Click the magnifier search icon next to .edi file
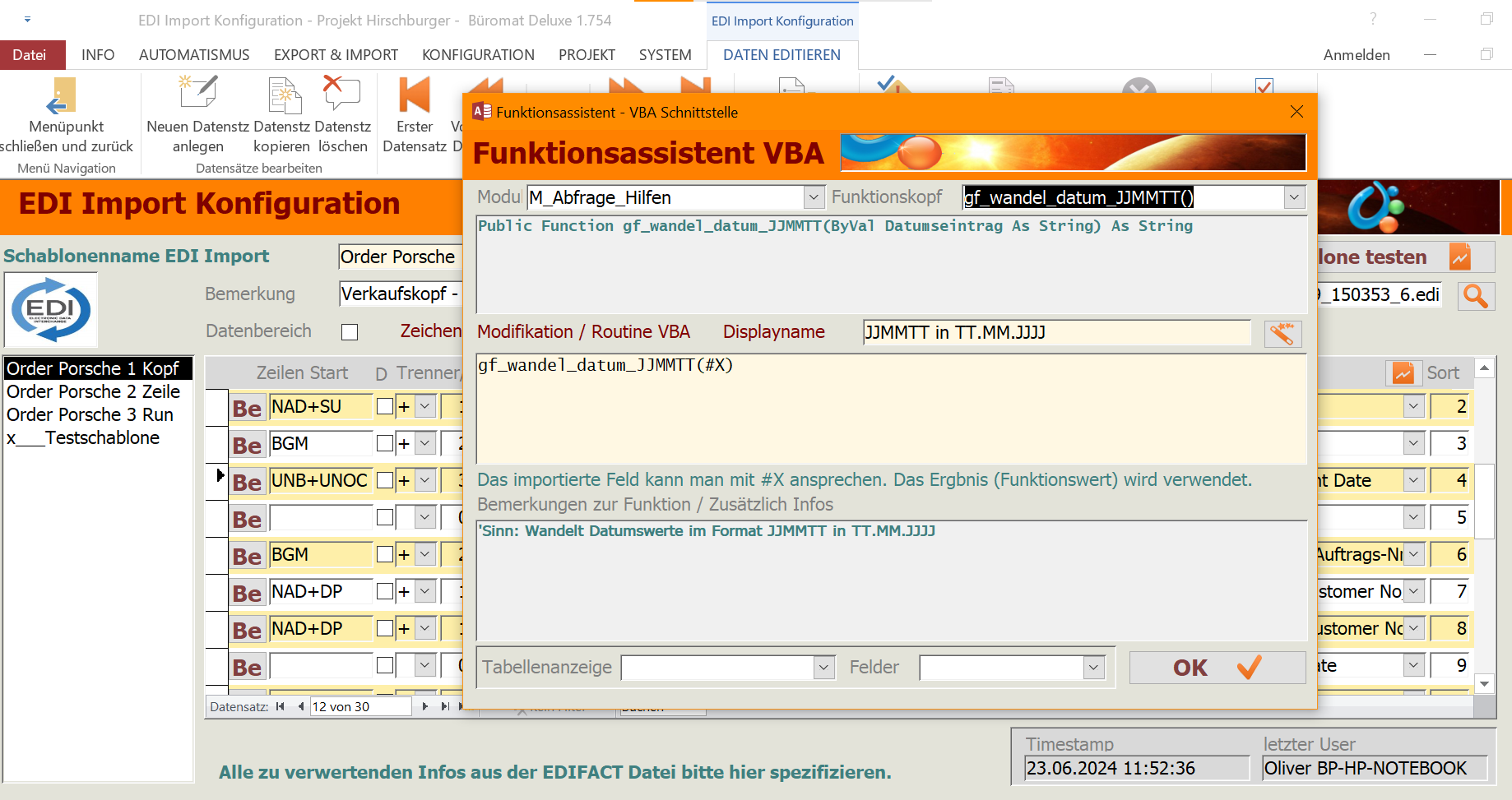Screen dimensions: 1512x800 click(x=1475, y=296)
